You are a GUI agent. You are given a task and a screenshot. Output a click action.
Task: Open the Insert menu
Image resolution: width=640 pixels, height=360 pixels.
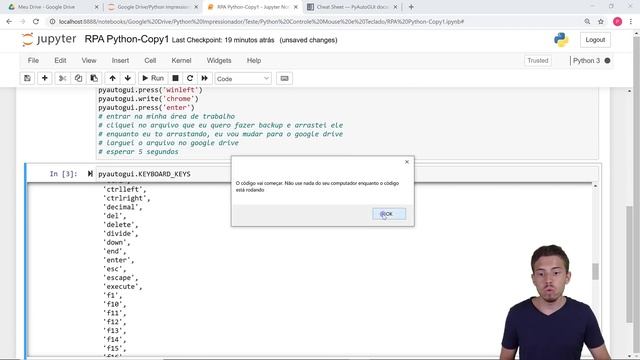pyautogui.click(x=120, y=60)
